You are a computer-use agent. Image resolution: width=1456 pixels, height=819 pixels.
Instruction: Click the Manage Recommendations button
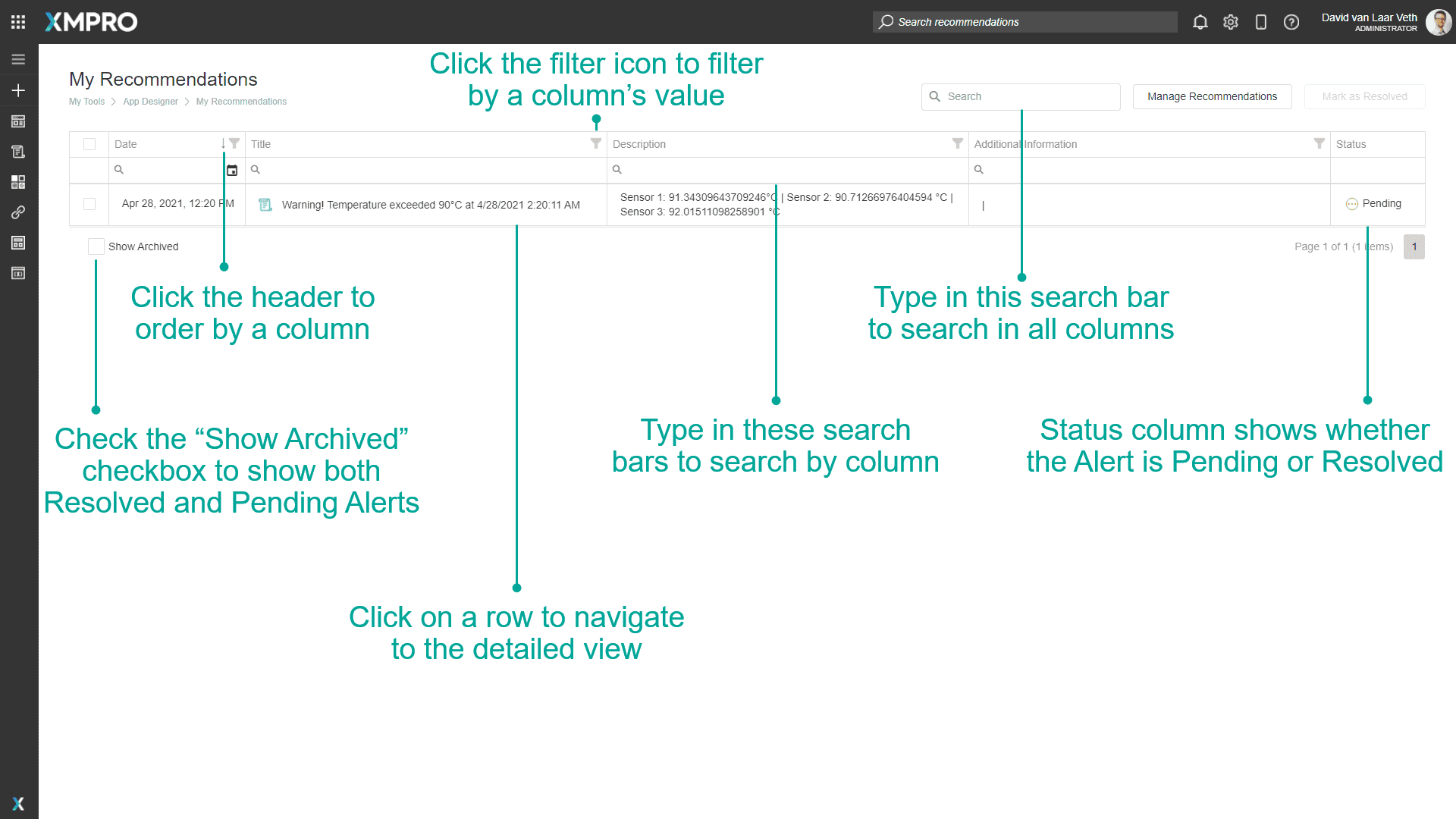point(1211,96)
